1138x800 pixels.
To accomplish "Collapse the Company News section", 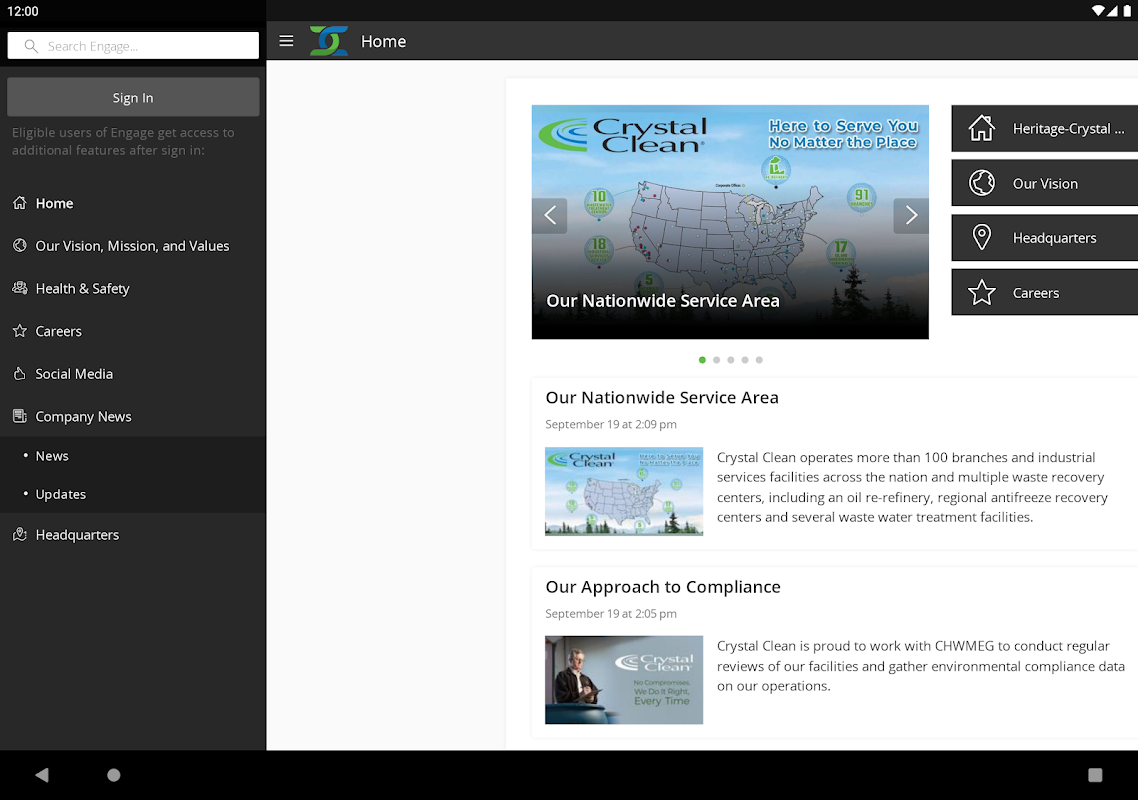I will (x=133, y=416).
